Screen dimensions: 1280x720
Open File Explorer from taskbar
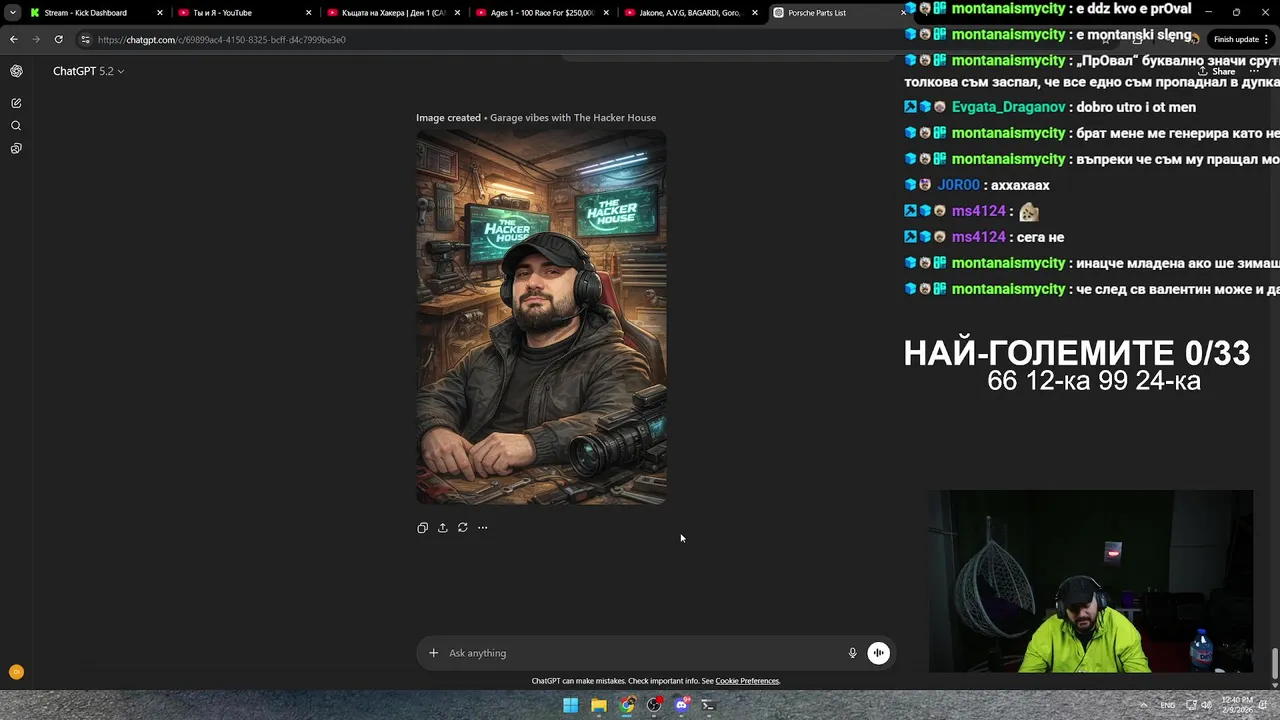coord(598,705)
